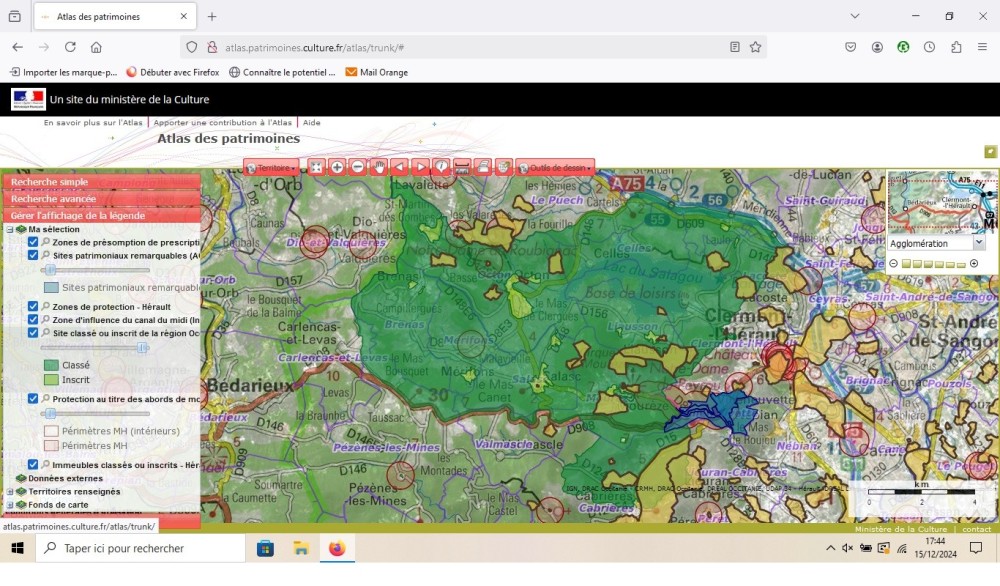Image resolution: width=1000 pixels, height=586 pixels.
Task: Select the pan hand tool
Action: click(379, 167)
